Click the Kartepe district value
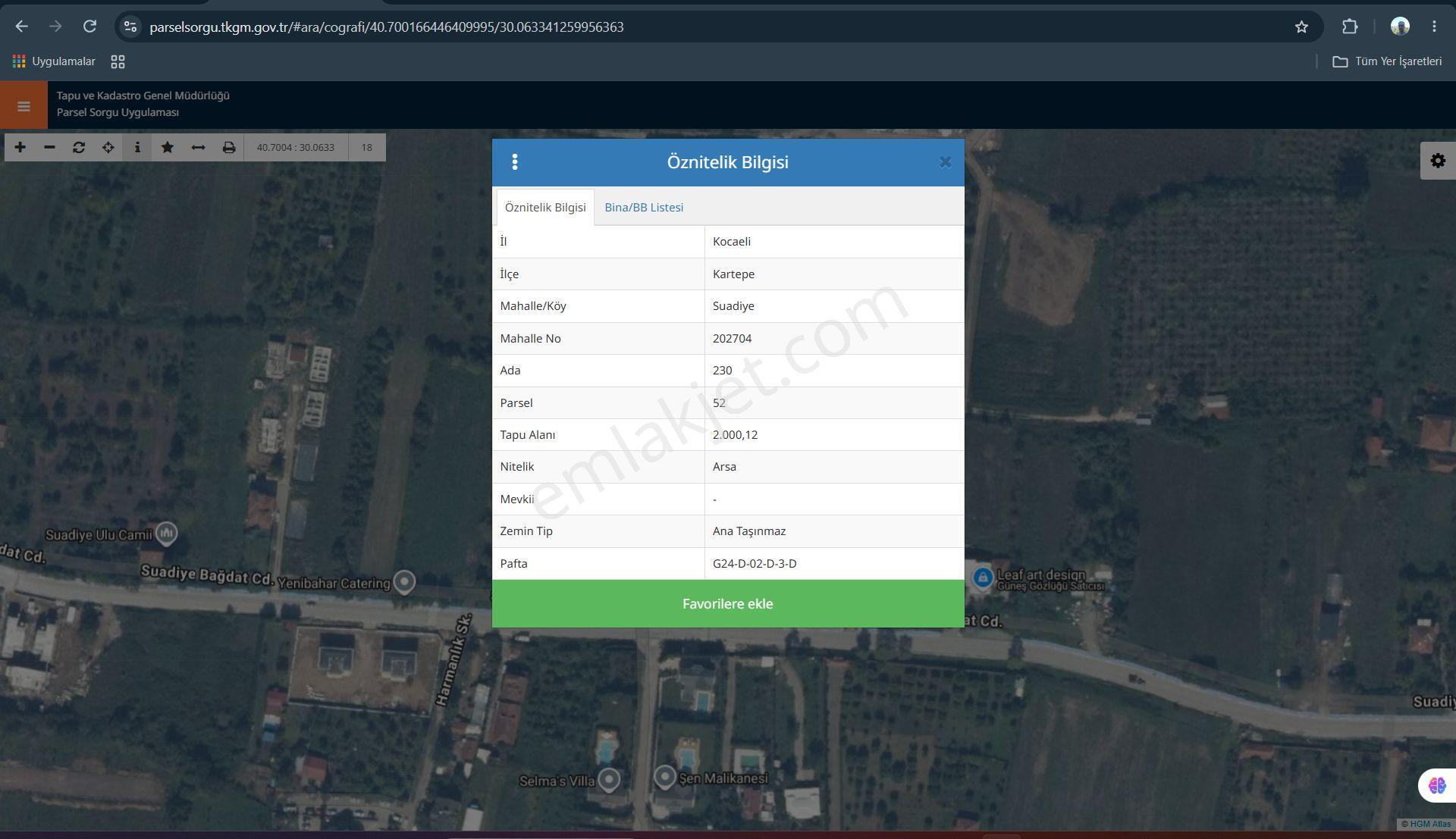The height and width of the screenshot is (839, 1456). pos(733,274)
